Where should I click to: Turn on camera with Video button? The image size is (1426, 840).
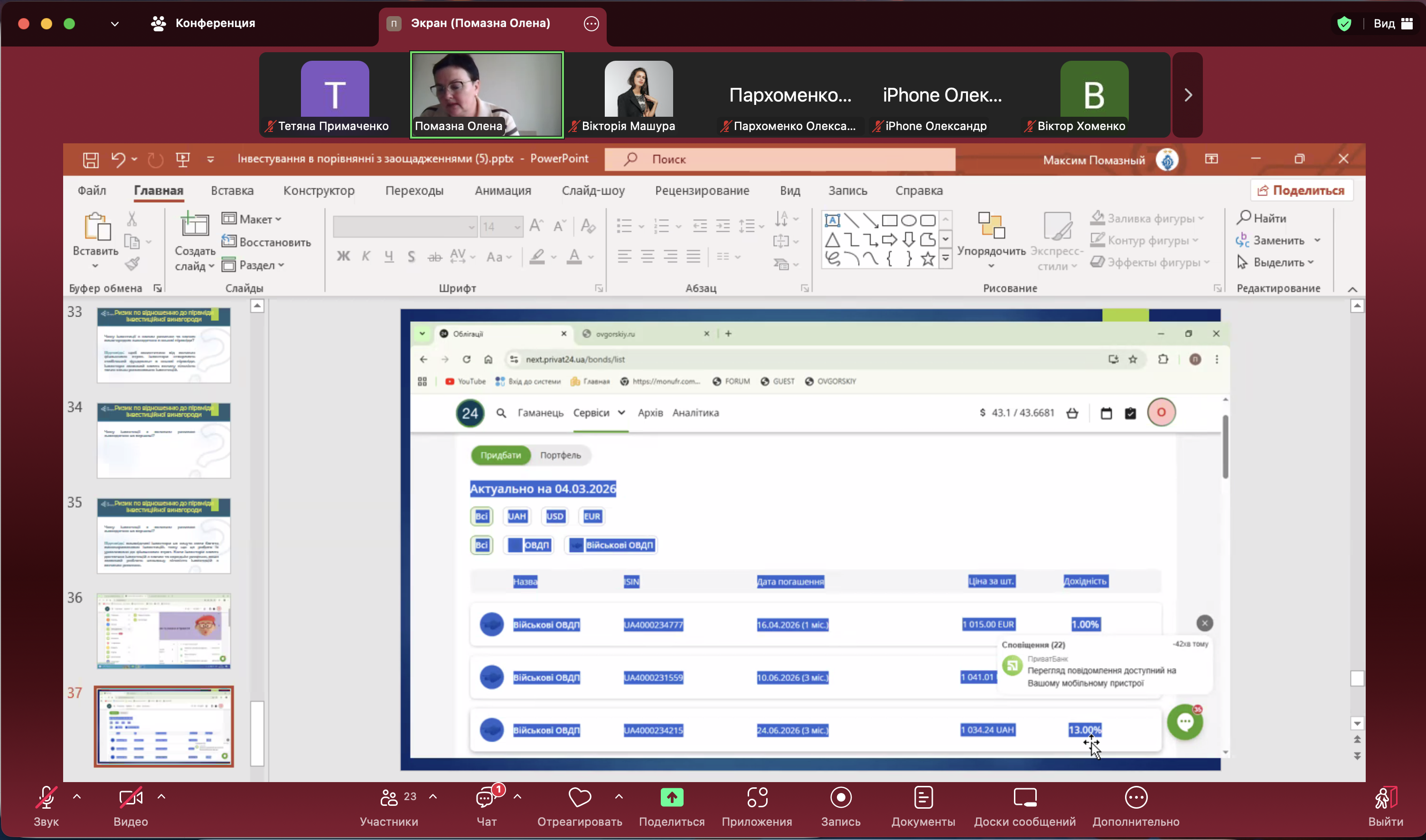[130, 798]
